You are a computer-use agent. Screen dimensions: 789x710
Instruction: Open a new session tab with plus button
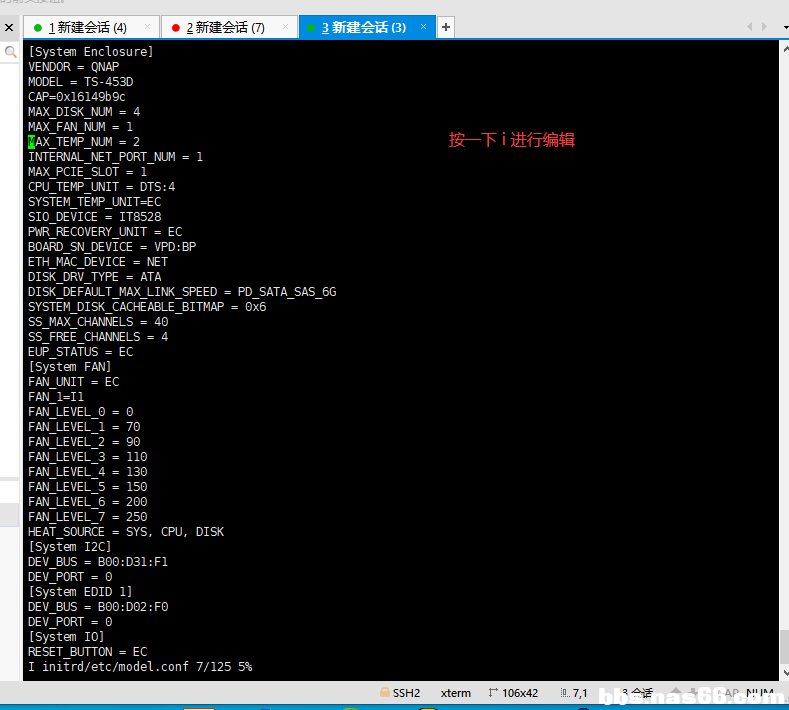[x=446, y=27]
